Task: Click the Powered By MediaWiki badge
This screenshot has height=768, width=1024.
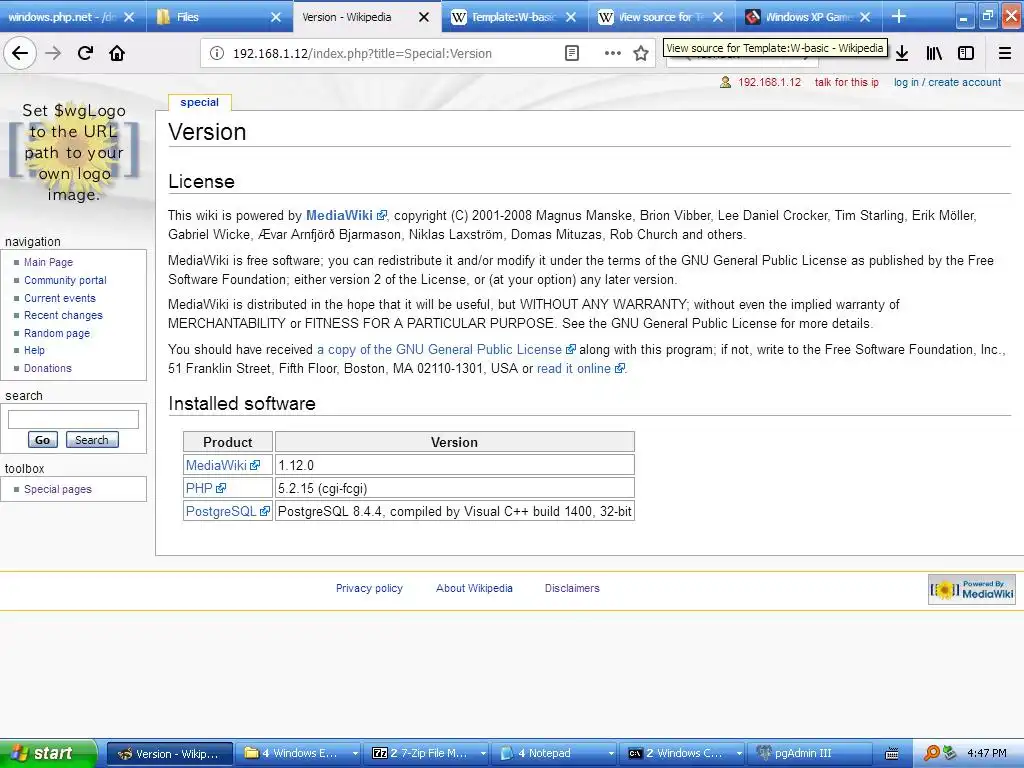Action: coord(972,589)
